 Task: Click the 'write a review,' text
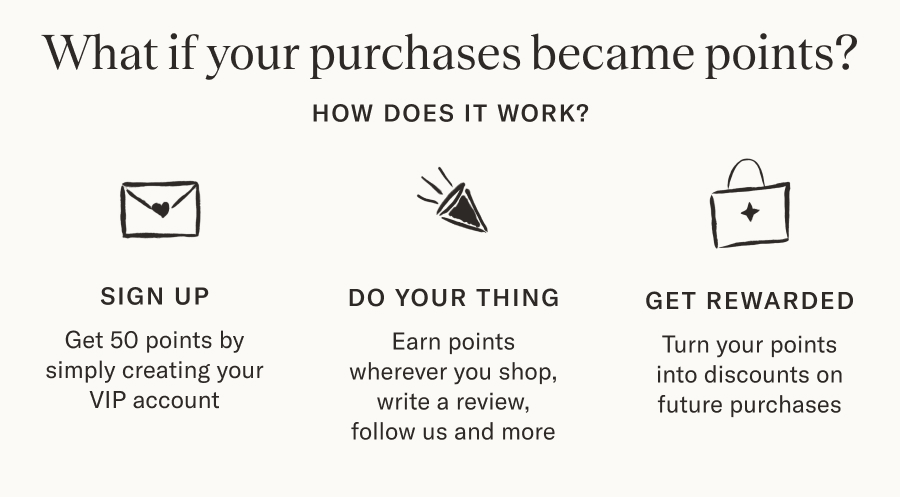[453, 402]
